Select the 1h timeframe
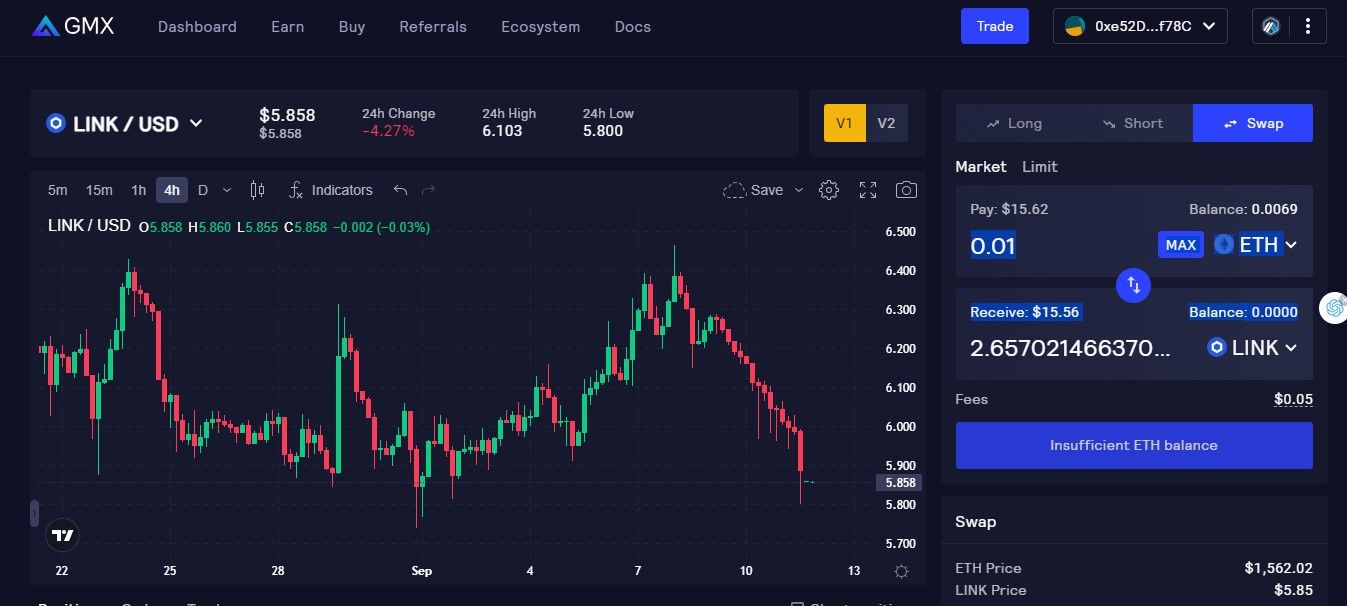This screenshot has width=1347, height=606. 138,190
